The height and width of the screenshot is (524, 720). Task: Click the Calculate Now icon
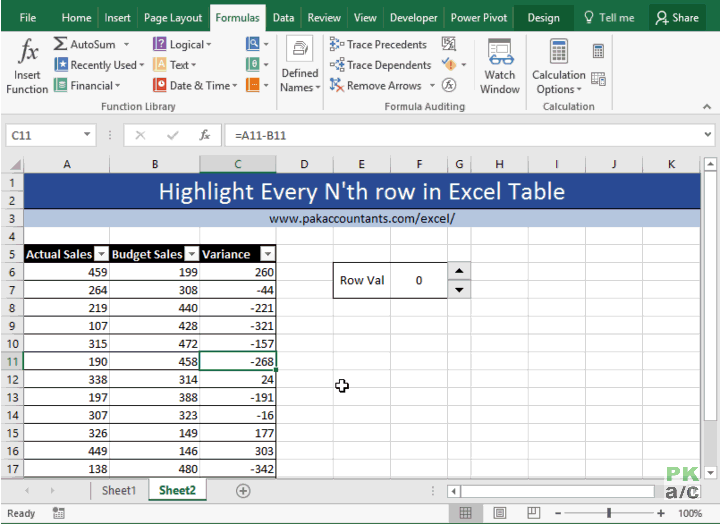[x=598, y=51]
